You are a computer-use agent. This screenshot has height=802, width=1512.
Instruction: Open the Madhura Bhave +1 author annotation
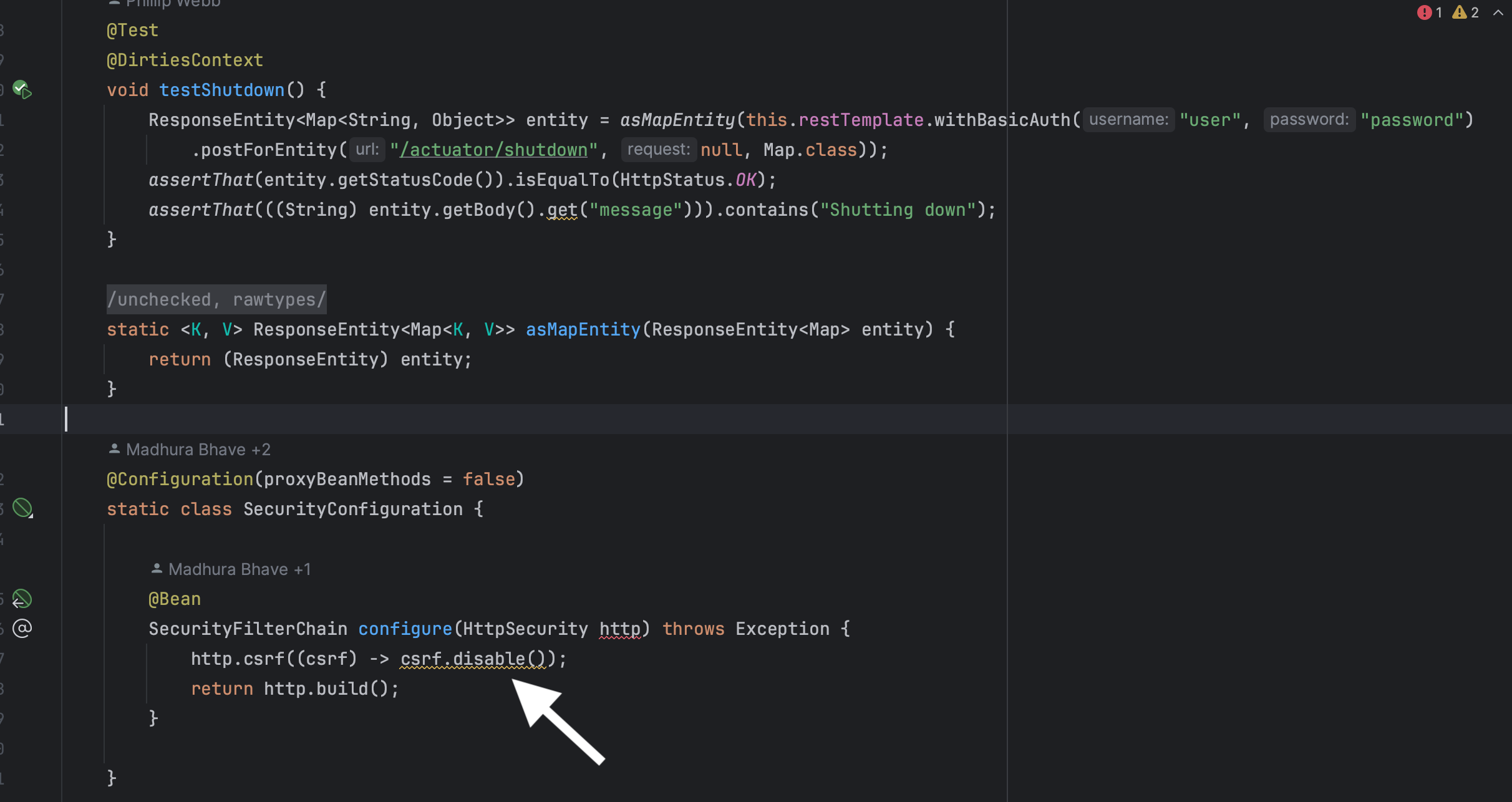coord(239,569)
